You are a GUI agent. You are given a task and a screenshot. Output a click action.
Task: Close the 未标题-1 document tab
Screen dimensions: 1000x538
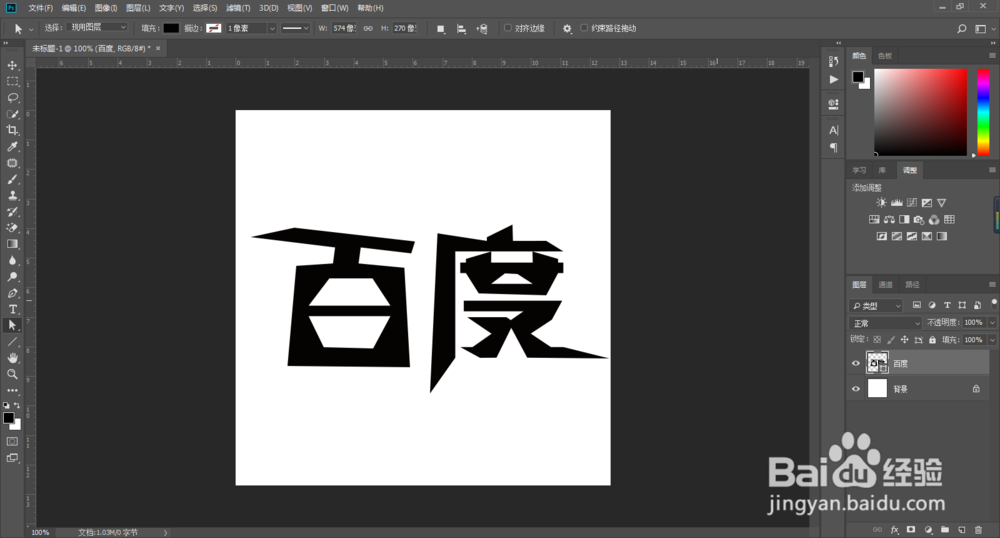[x=158, y=48]
